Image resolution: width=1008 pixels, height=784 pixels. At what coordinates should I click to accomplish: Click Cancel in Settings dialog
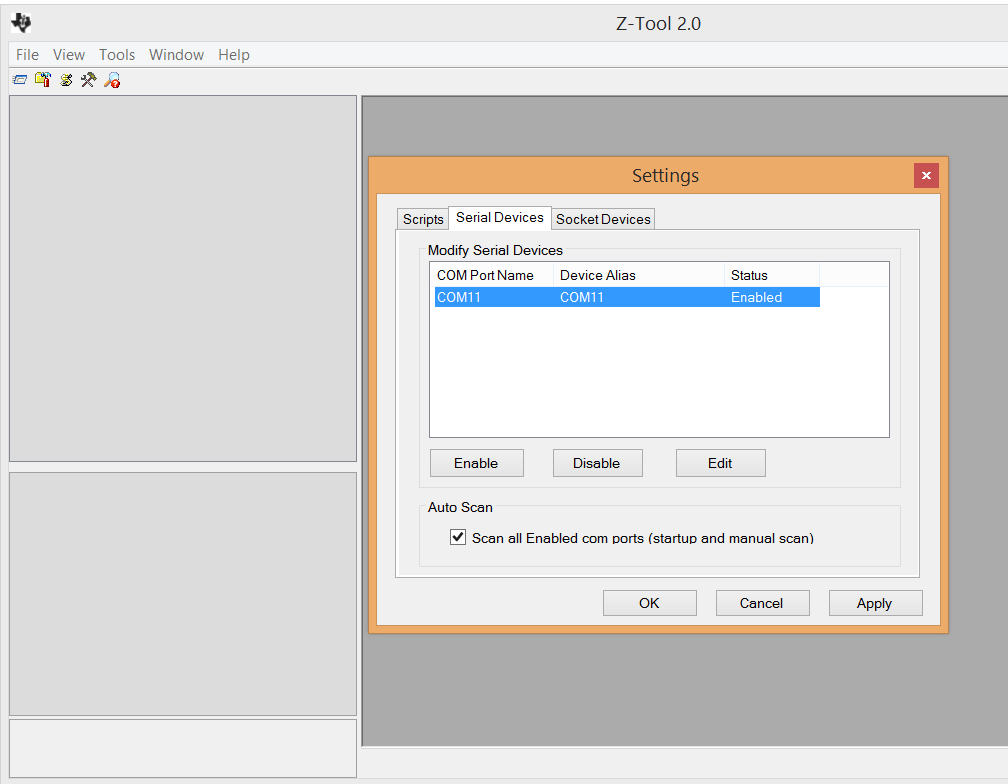point(762,603)
